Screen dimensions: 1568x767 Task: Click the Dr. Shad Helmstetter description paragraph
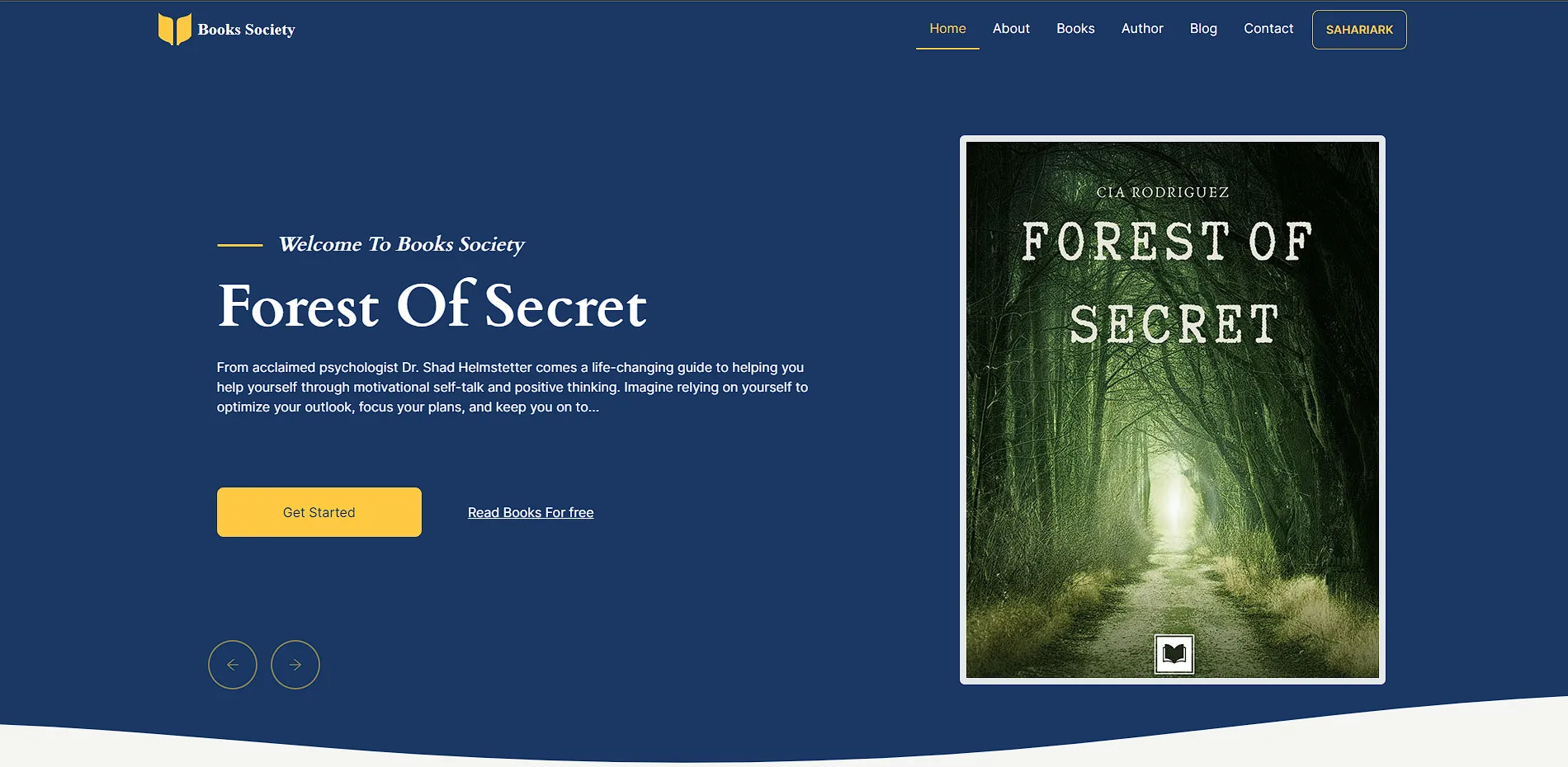pos(512,387)
